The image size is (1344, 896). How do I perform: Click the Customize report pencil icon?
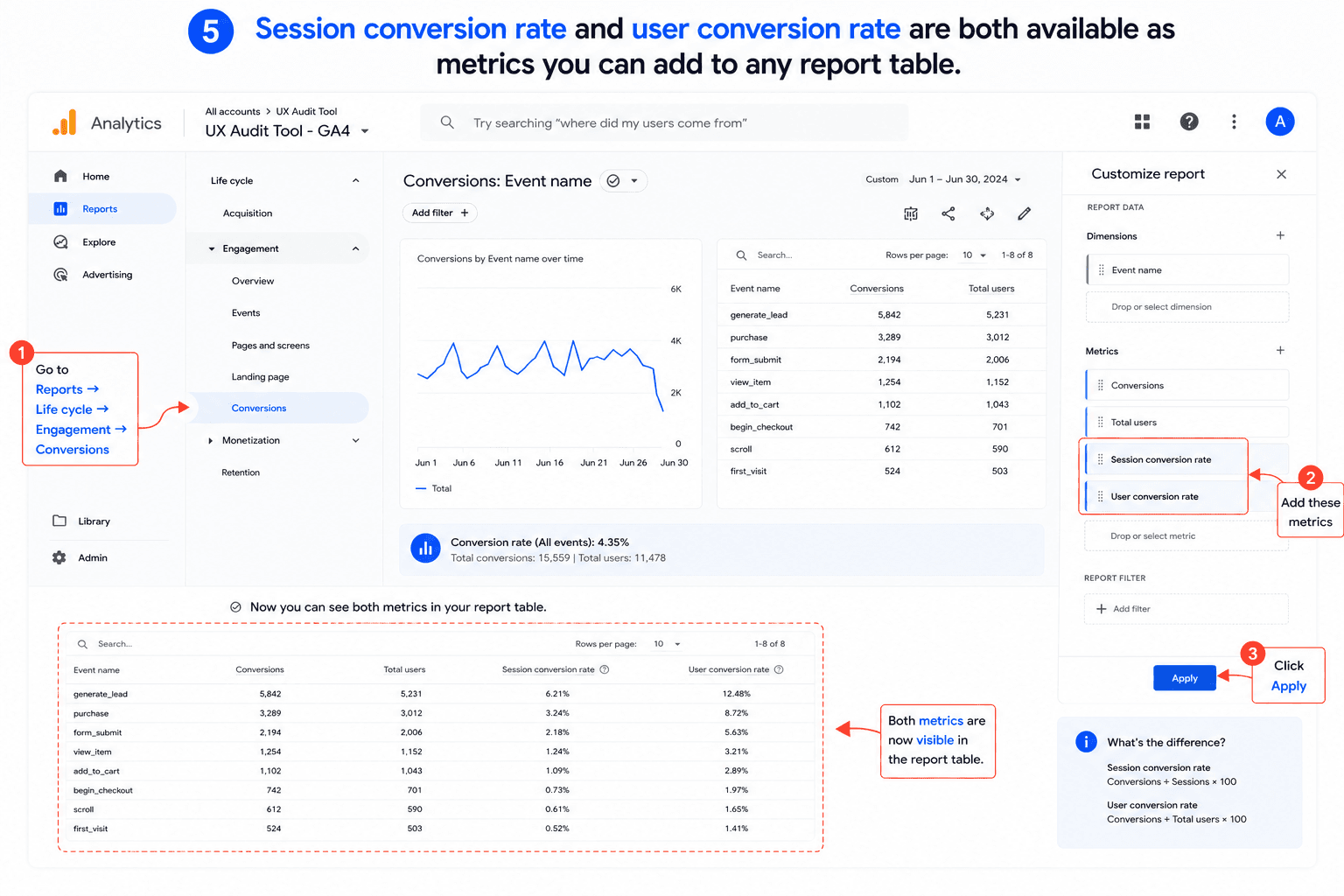1025,213
